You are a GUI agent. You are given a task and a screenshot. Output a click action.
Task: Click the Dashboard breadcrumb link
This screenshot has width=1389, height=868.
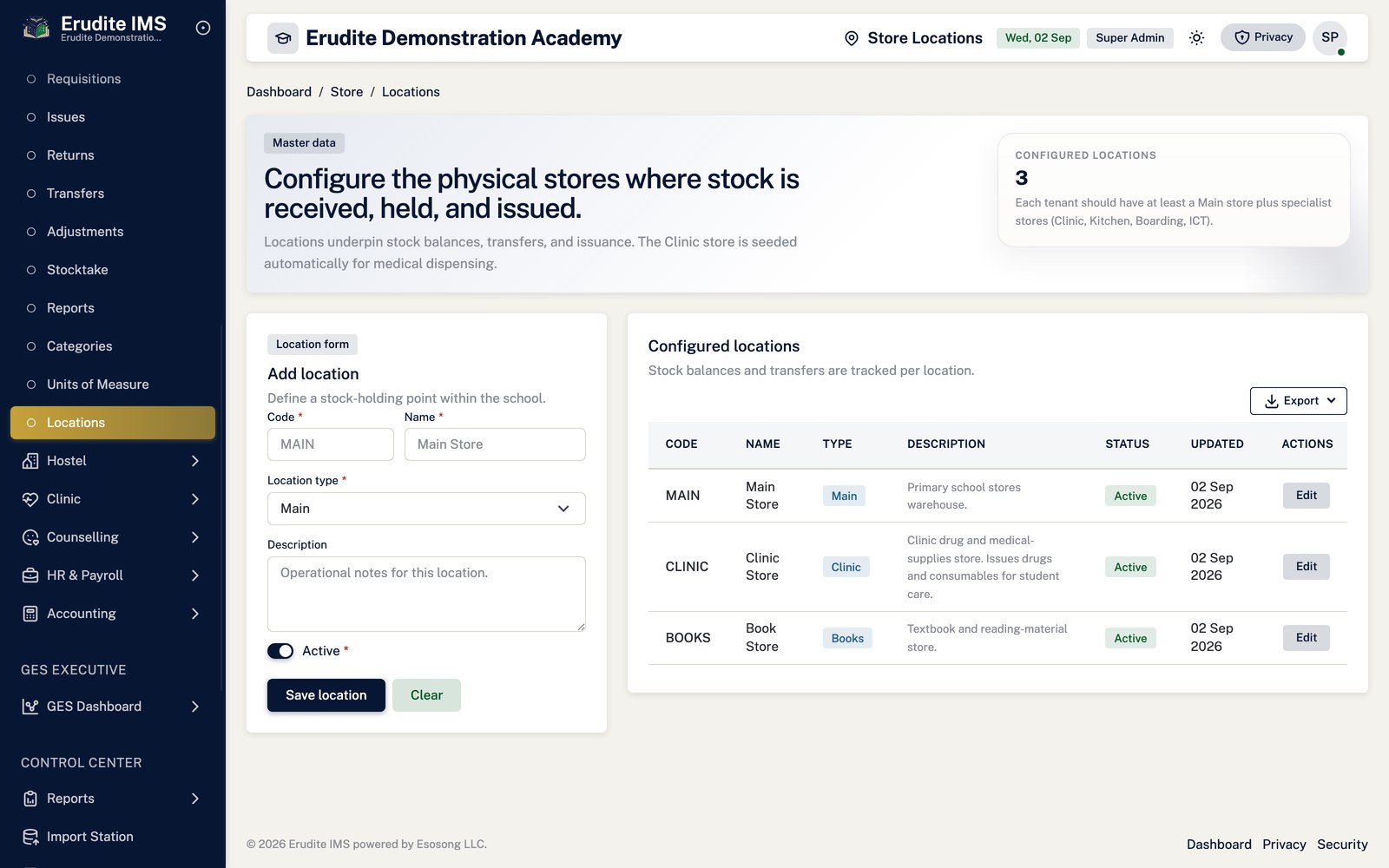pos(279,92)
